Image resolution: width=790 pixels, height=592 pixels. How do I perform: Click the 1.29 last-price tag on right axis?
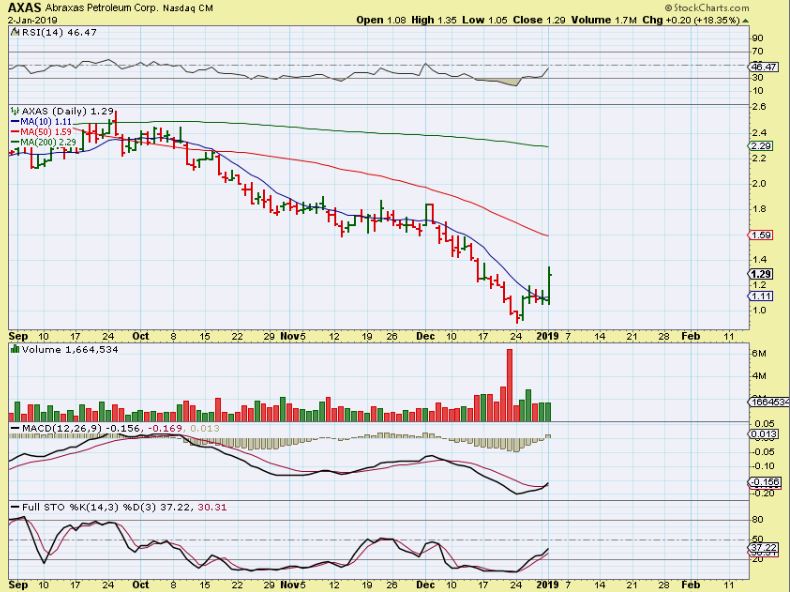(761, 274)
